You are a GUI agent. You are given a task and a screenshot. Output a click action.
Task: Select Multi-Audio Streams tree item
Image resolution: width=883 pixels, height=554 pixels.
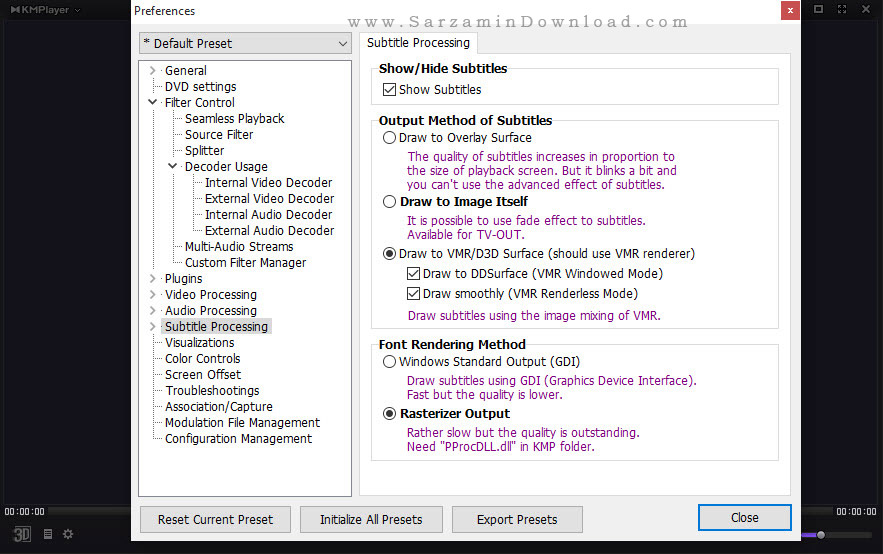(x=239, y=247)
